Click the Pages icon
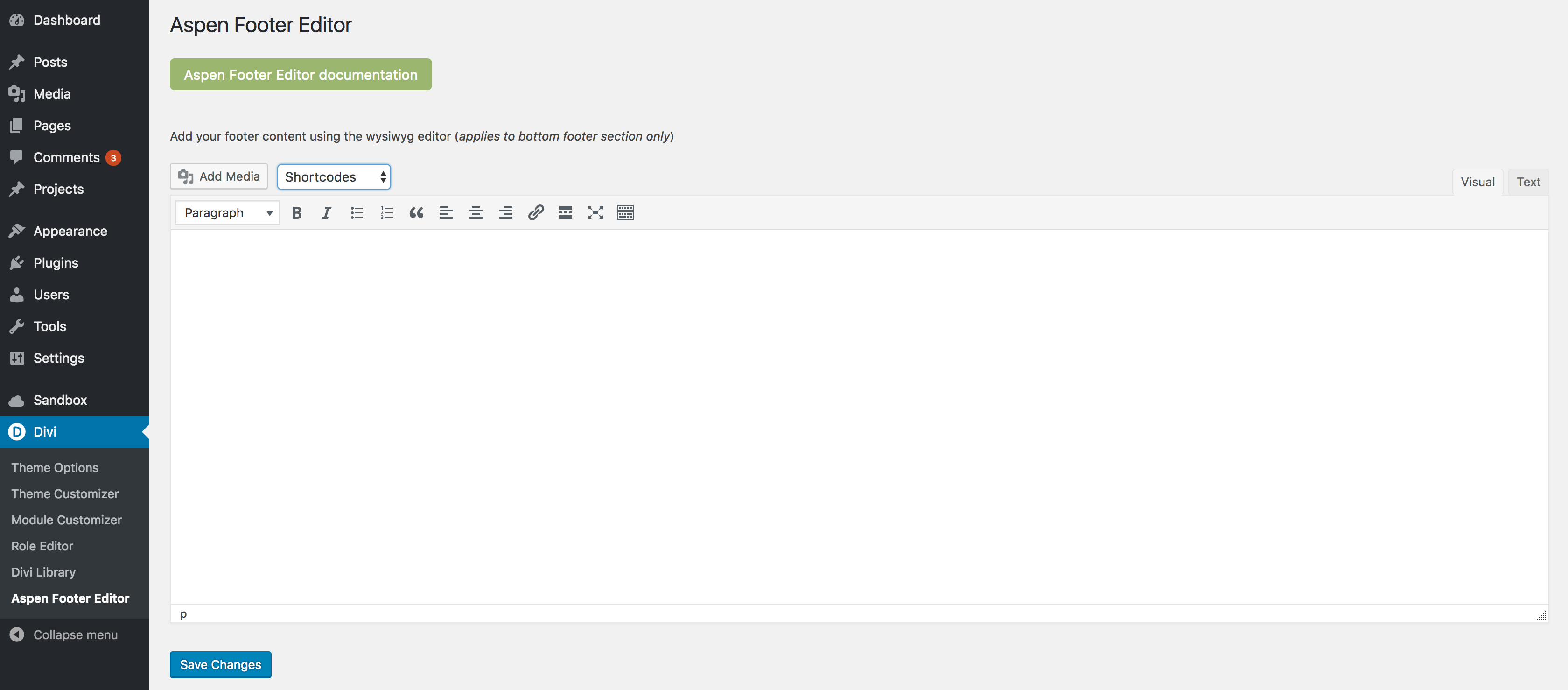Image resolution: width=1568 pixels, height=690 pixels. [x=17, y=126]
